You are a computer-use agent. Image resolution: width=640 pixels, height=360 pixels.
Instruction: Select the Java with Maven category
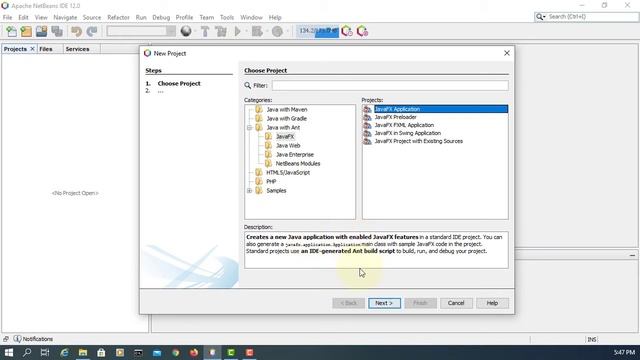[x=287, y=109]
